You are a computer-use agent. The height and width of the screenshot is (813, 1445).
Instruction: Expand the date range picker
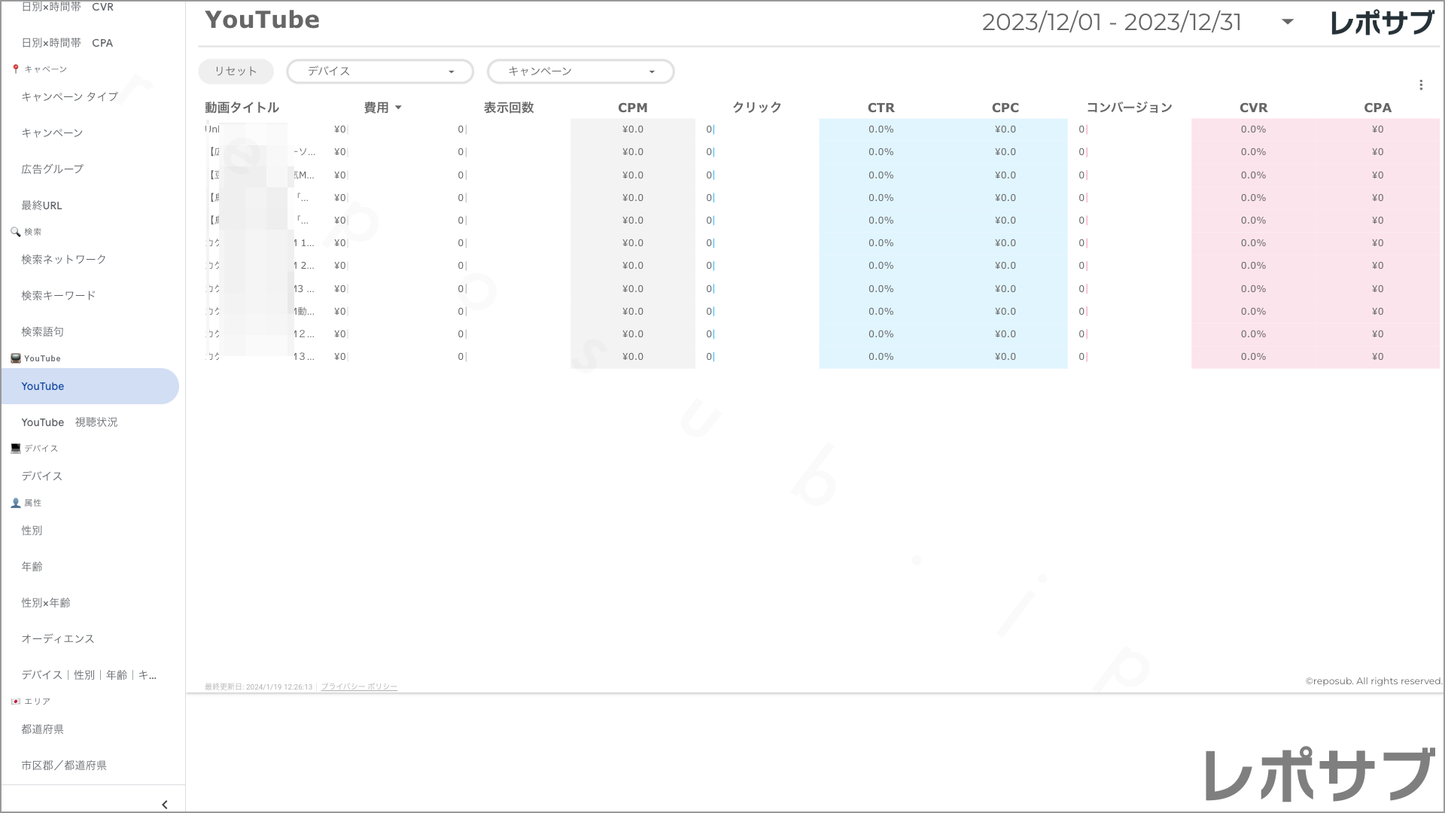point(1287,22)
